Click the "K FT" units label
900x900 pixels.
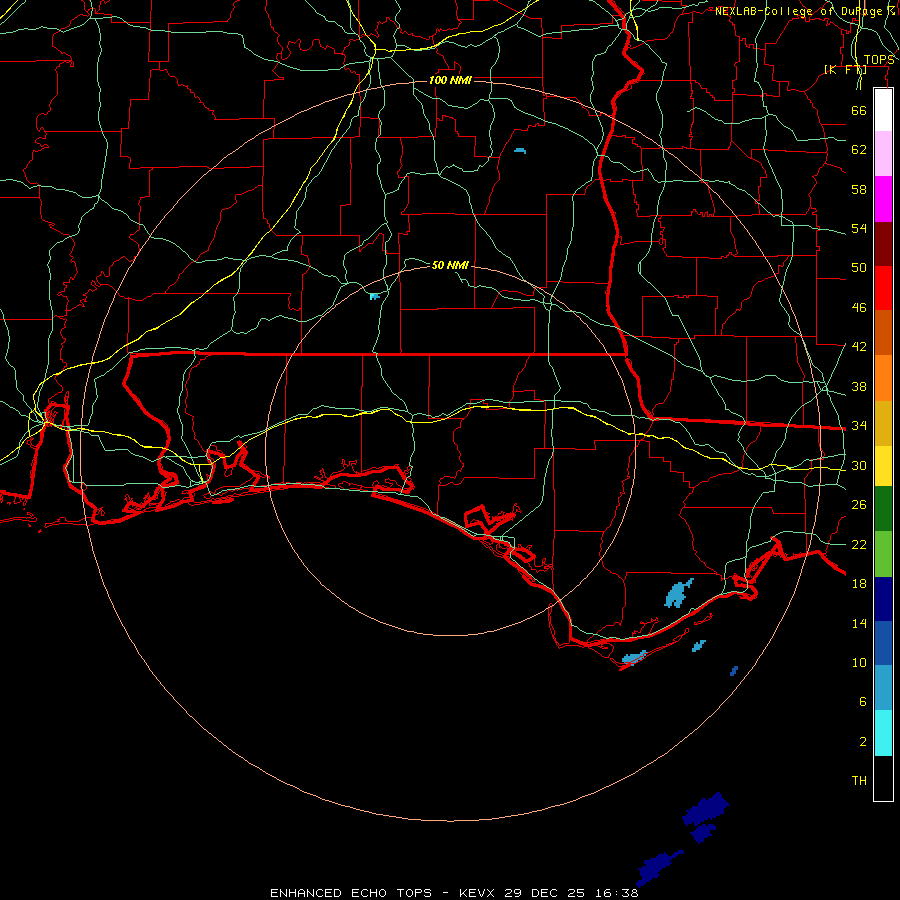pos(845,69)
